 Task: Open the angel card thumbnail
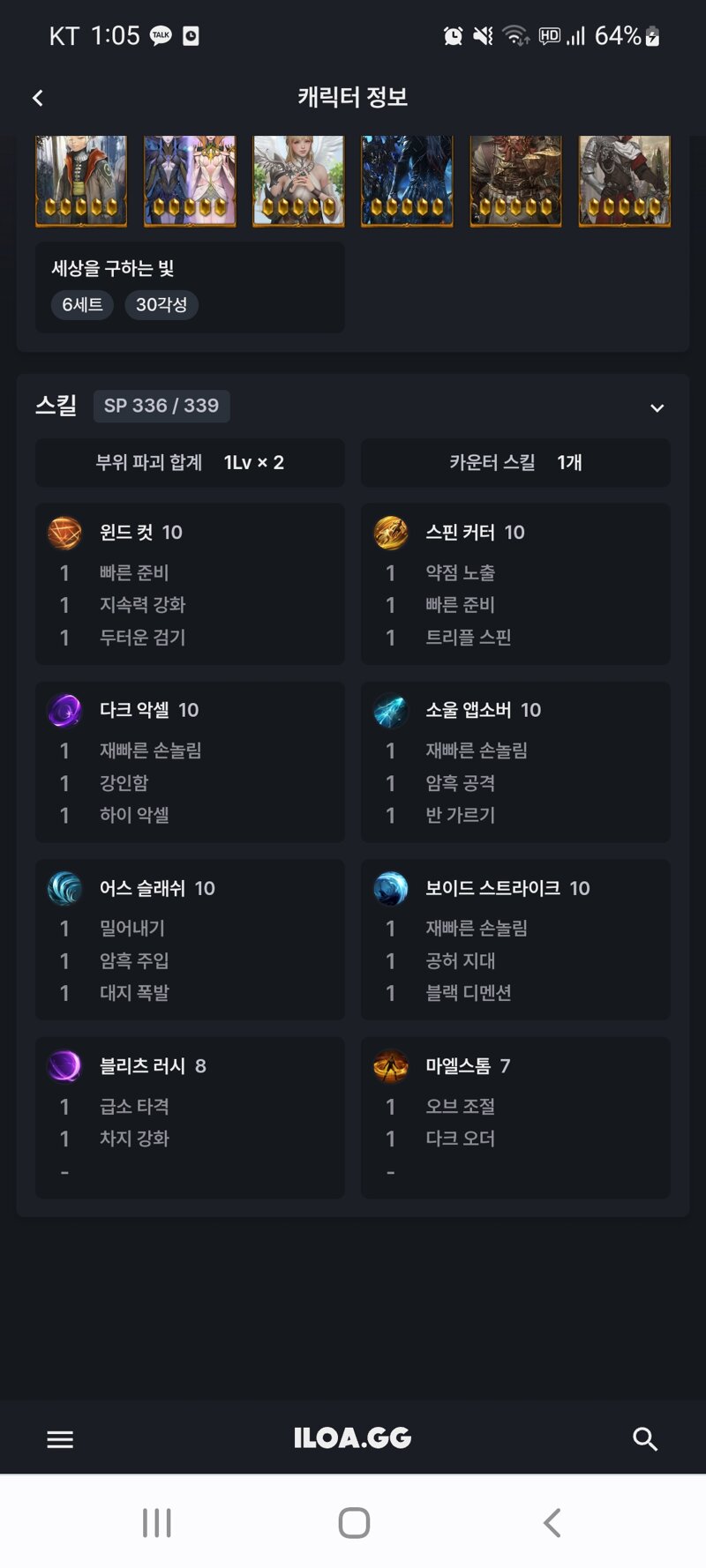(298, 181)
